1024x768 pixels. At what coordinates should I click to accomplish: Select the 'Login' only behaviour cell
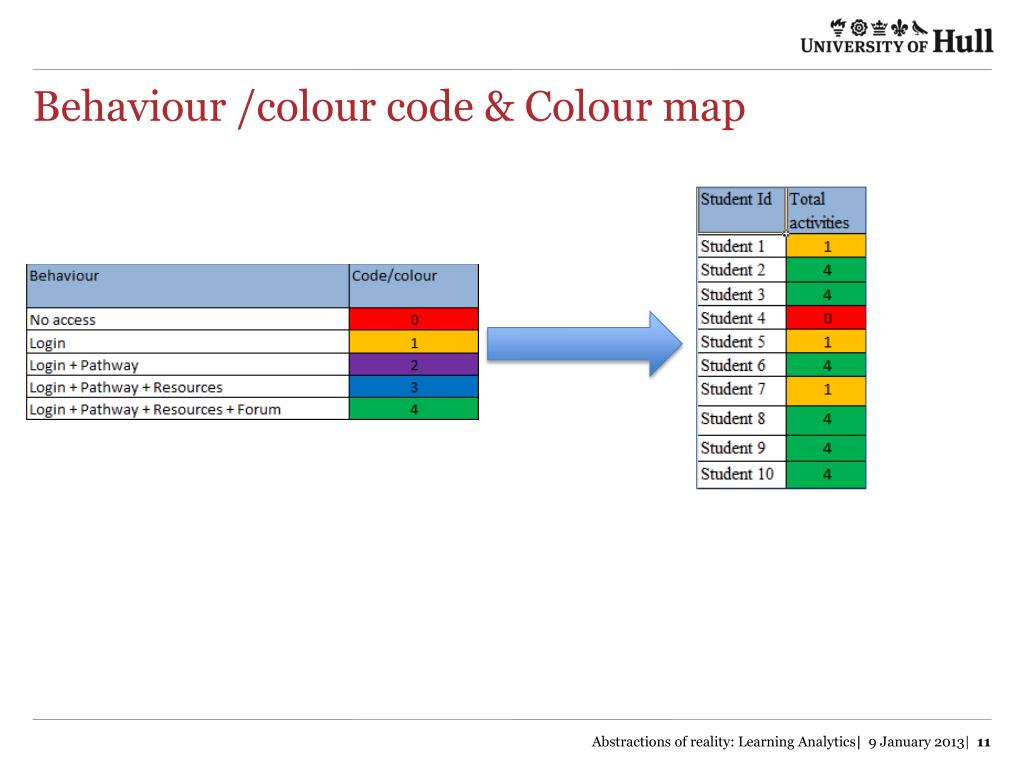187,342
